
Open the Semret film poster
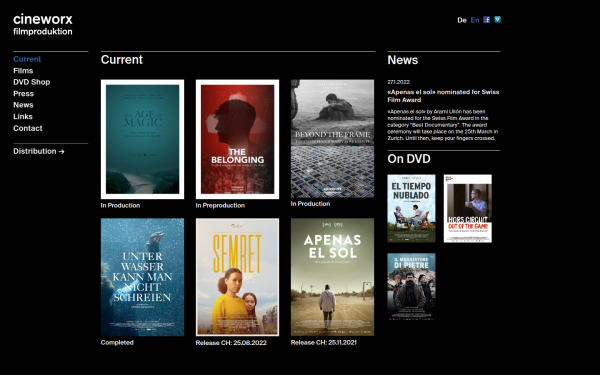point(237,277)
